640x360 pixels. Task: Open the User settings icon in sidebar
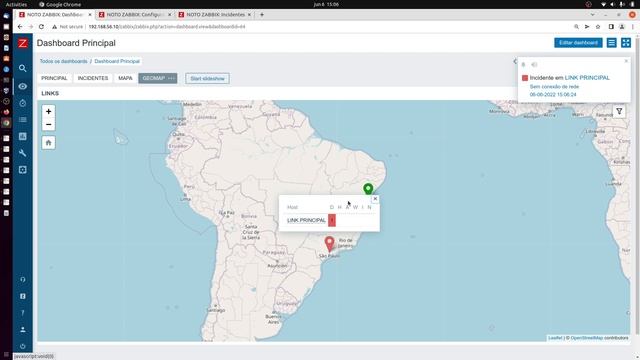23,329
